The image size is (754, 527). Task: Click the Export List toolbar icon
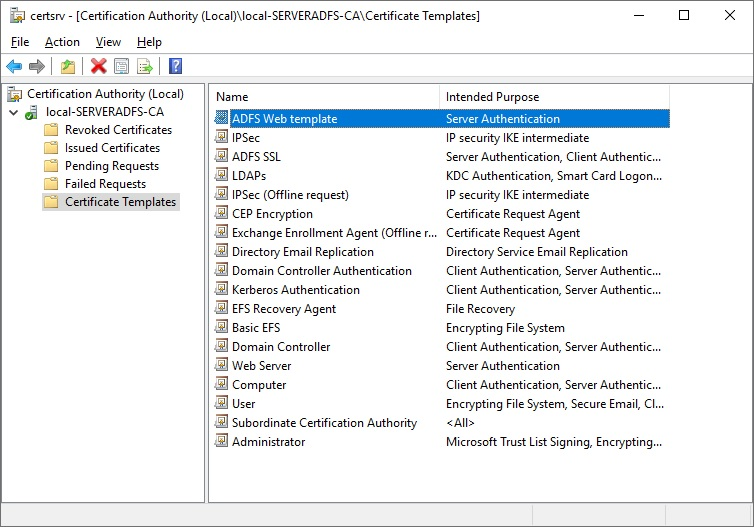coord(144,67)
